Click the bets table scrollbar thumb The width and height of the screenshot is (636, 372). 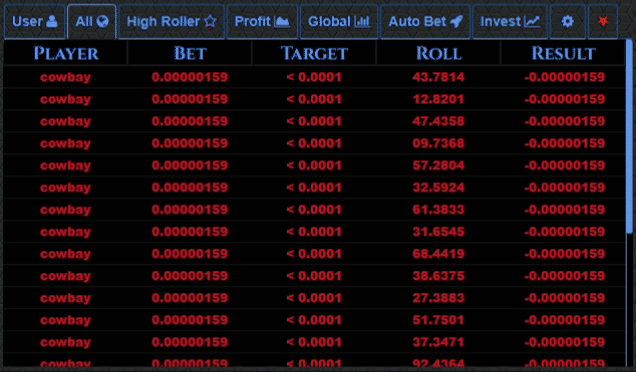pos(630,136)
